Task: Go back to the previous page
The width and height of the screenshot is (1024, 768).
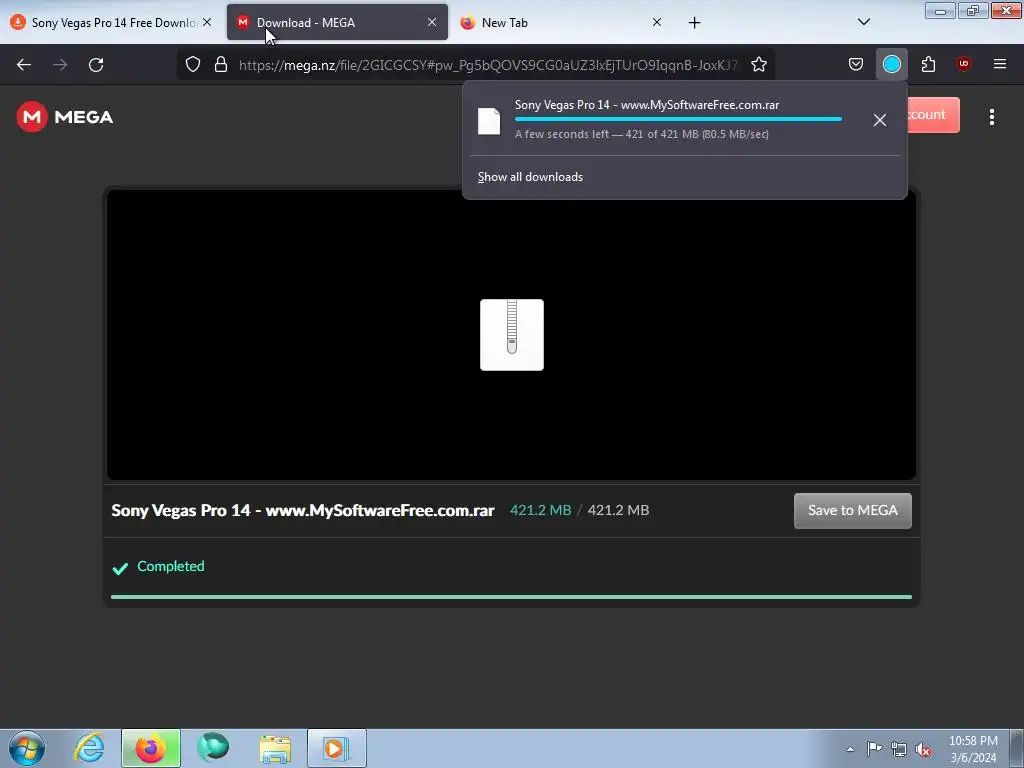Action: [x=24, y=65]
